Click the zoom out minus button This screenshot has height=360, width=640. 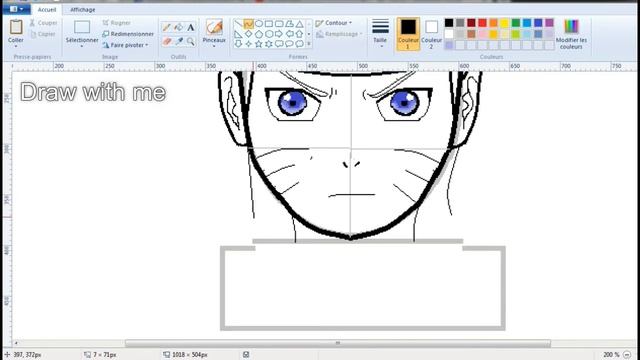coord(627,355)
